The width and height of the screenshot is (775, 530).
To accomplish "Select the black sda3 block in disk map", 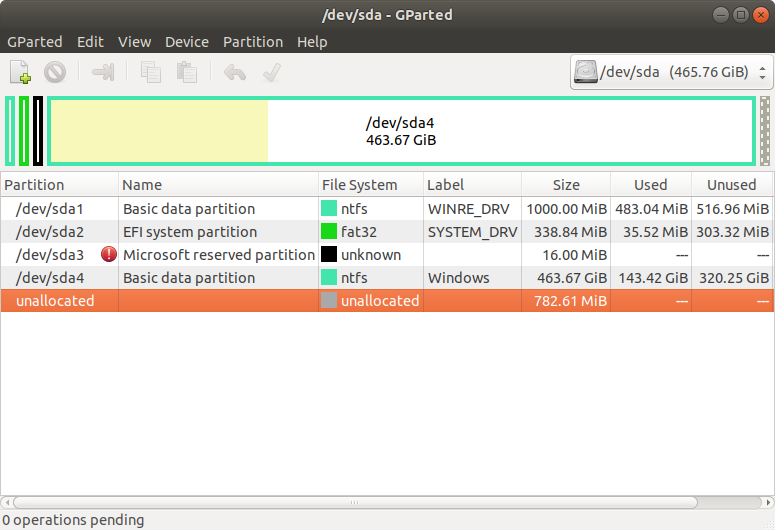I will coord(38,131).
